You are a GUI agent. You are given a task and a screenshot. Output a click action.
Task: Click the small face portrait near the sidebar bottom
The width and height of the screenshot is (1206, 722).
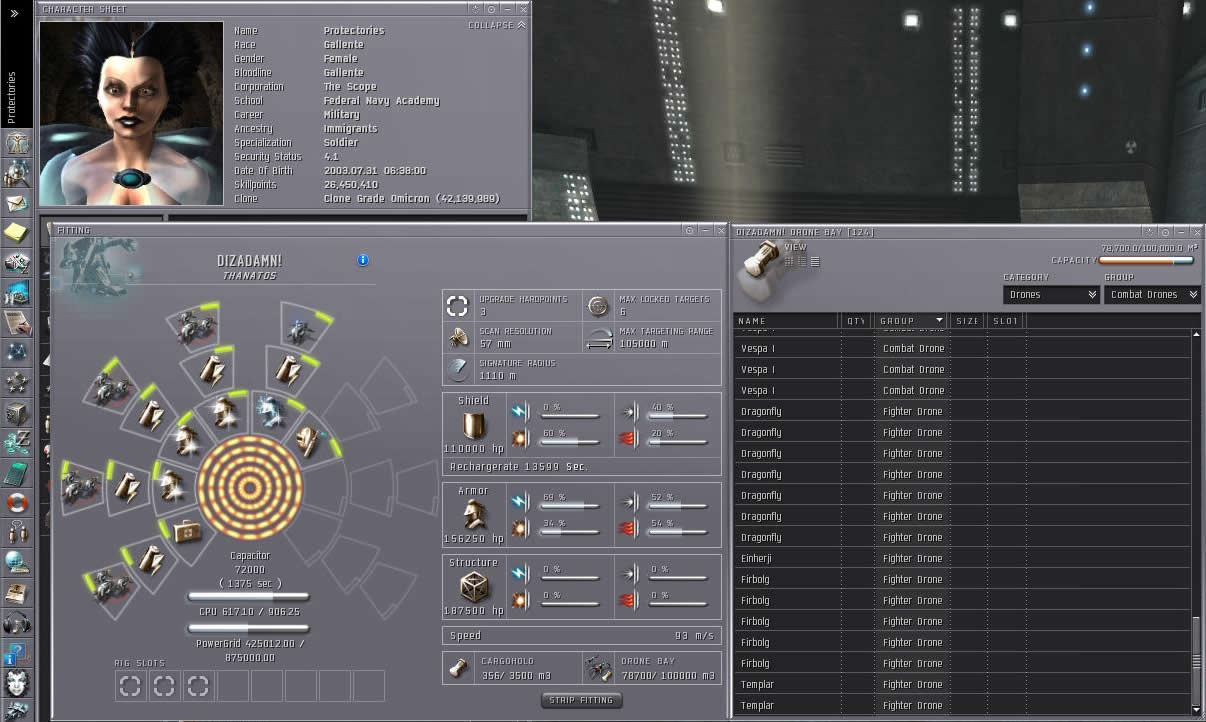coord(17,683)
